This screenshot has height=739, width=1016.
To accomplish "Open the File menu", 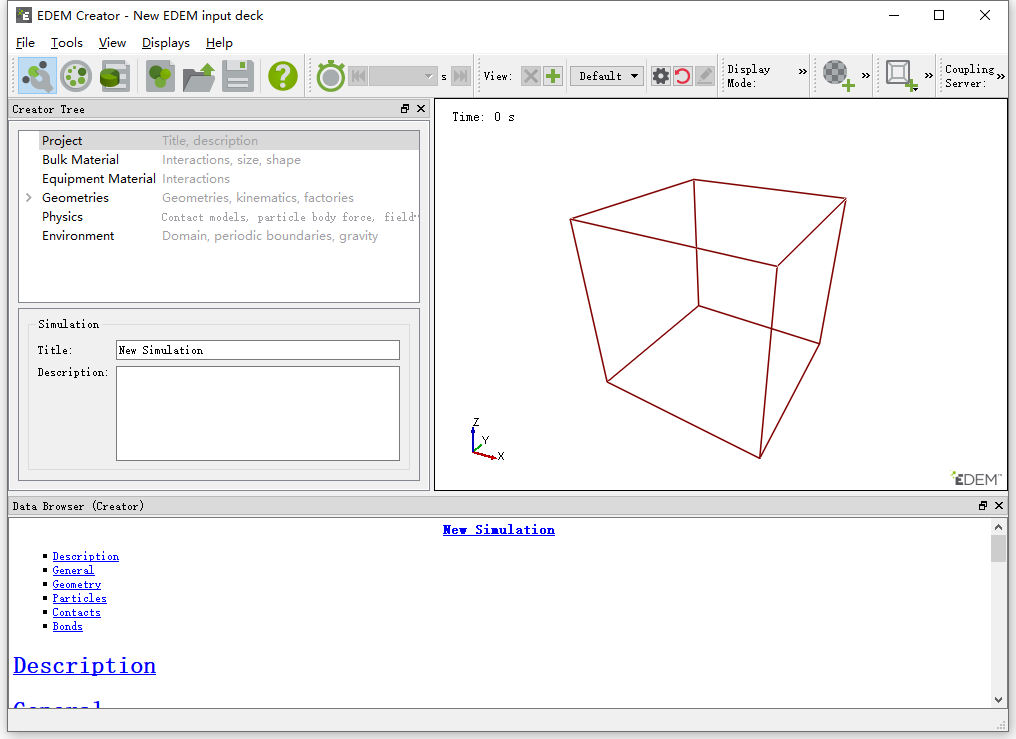I will tap(25, 43).
